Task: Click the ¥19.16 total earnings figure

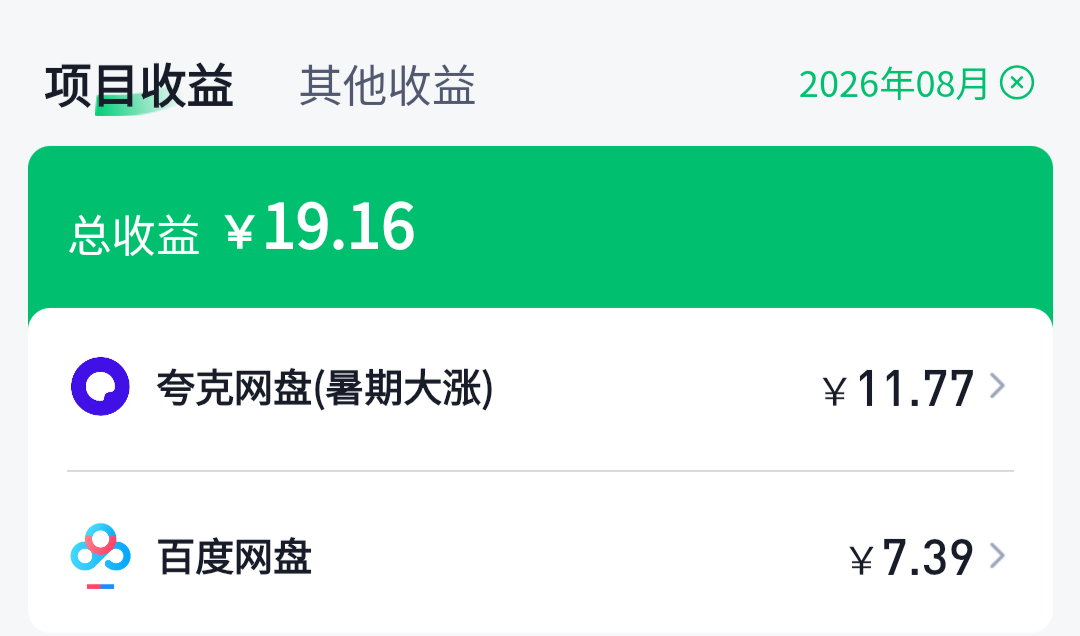Action: [320, 227]
